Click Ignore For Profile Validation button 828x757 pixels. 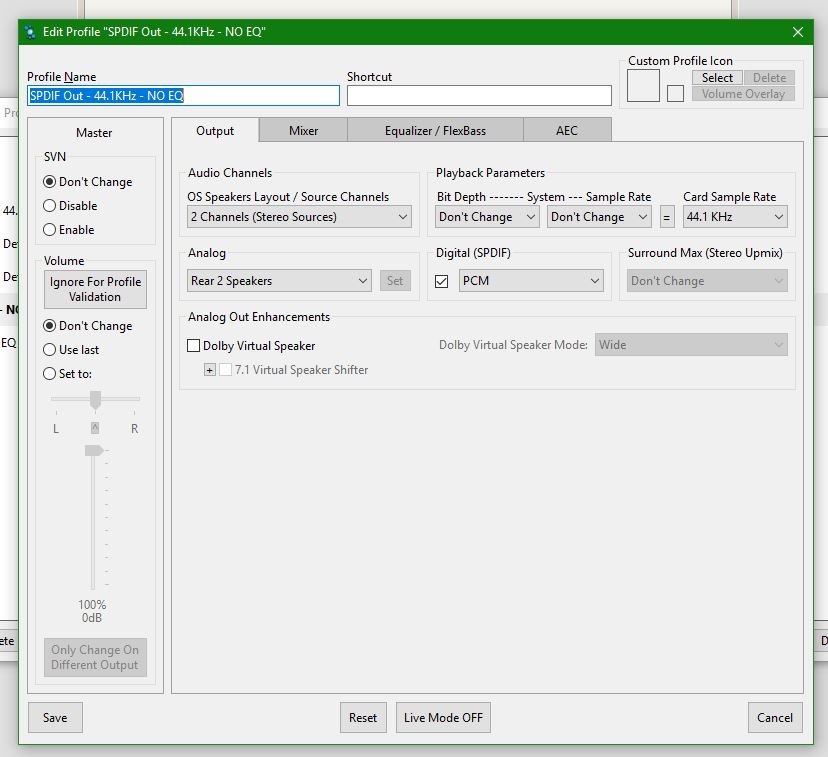95,289
